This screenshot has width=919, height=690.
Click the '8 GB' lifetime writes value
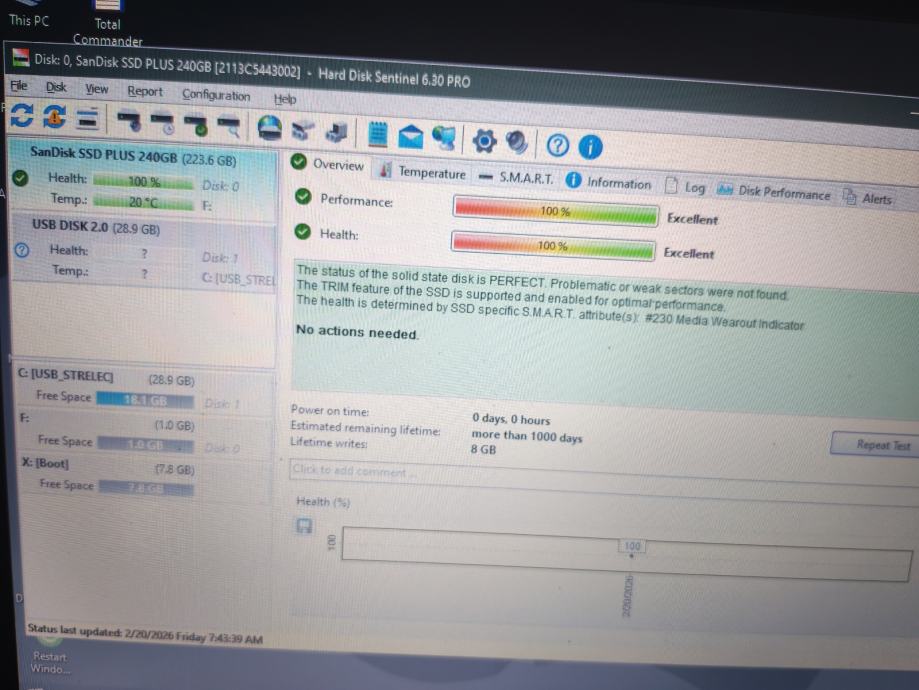(483, 450)
